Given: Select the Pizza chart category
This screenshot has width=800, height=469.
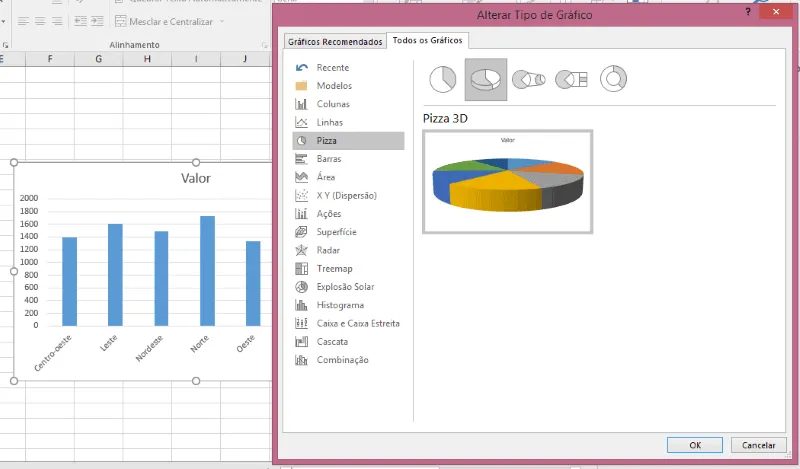Looking at the screenshot, I should (348, 141).
